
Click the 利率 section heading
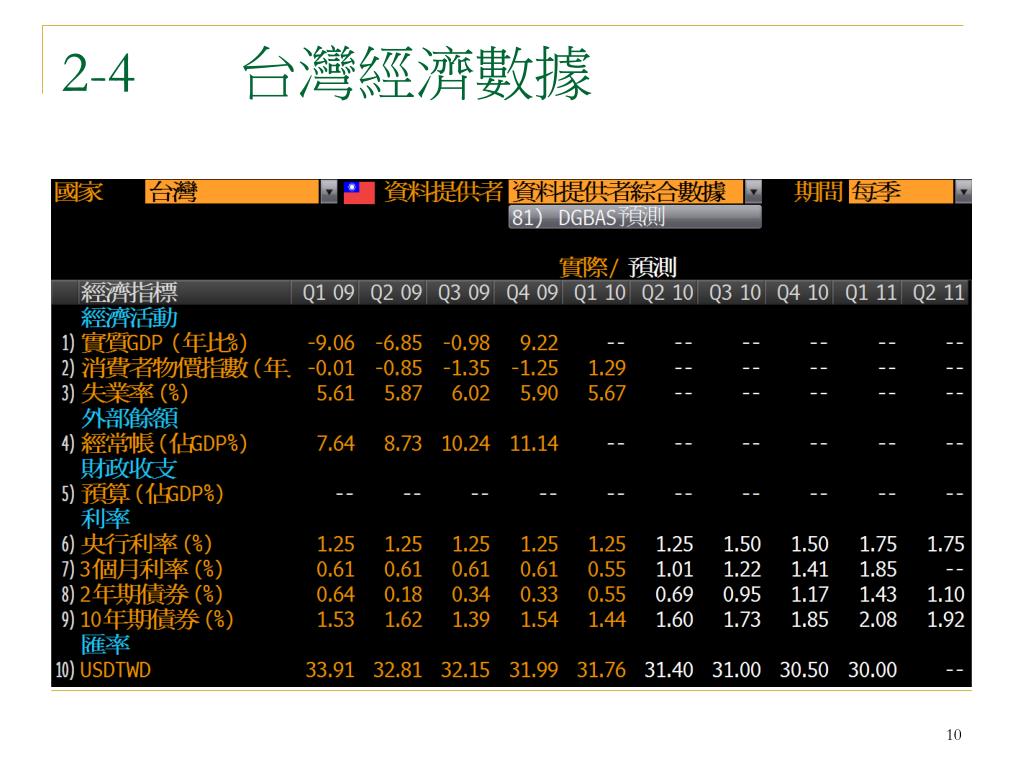(x=105, y=519)
